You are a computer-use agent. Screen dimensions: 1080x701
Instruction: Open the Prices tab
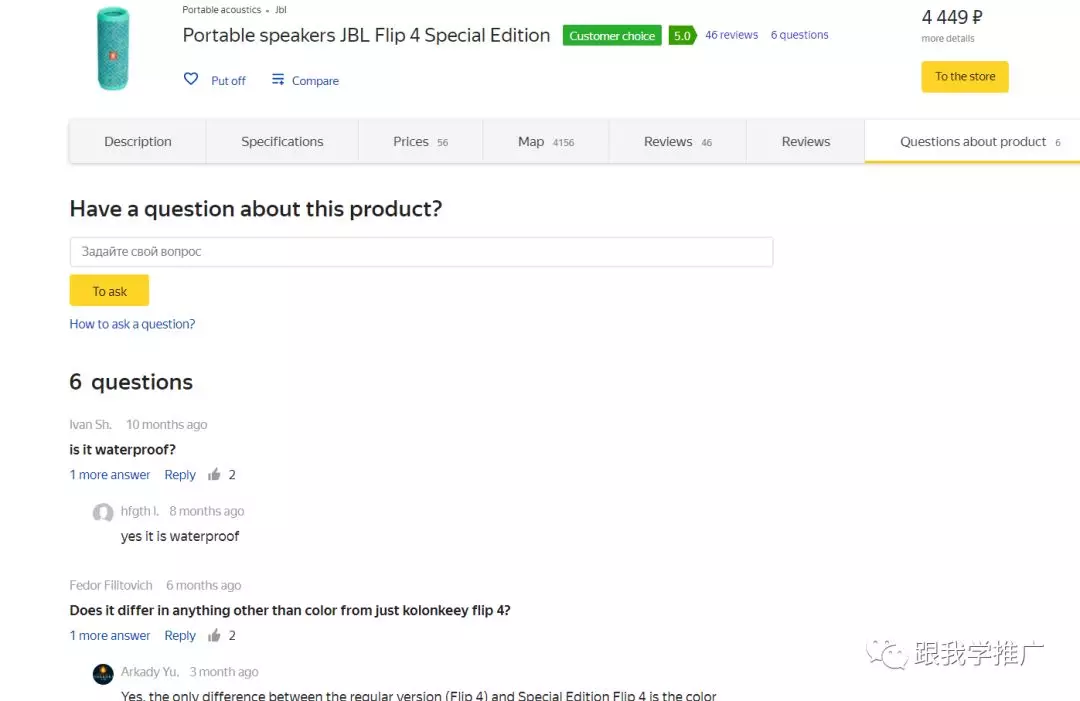point(420,142)
